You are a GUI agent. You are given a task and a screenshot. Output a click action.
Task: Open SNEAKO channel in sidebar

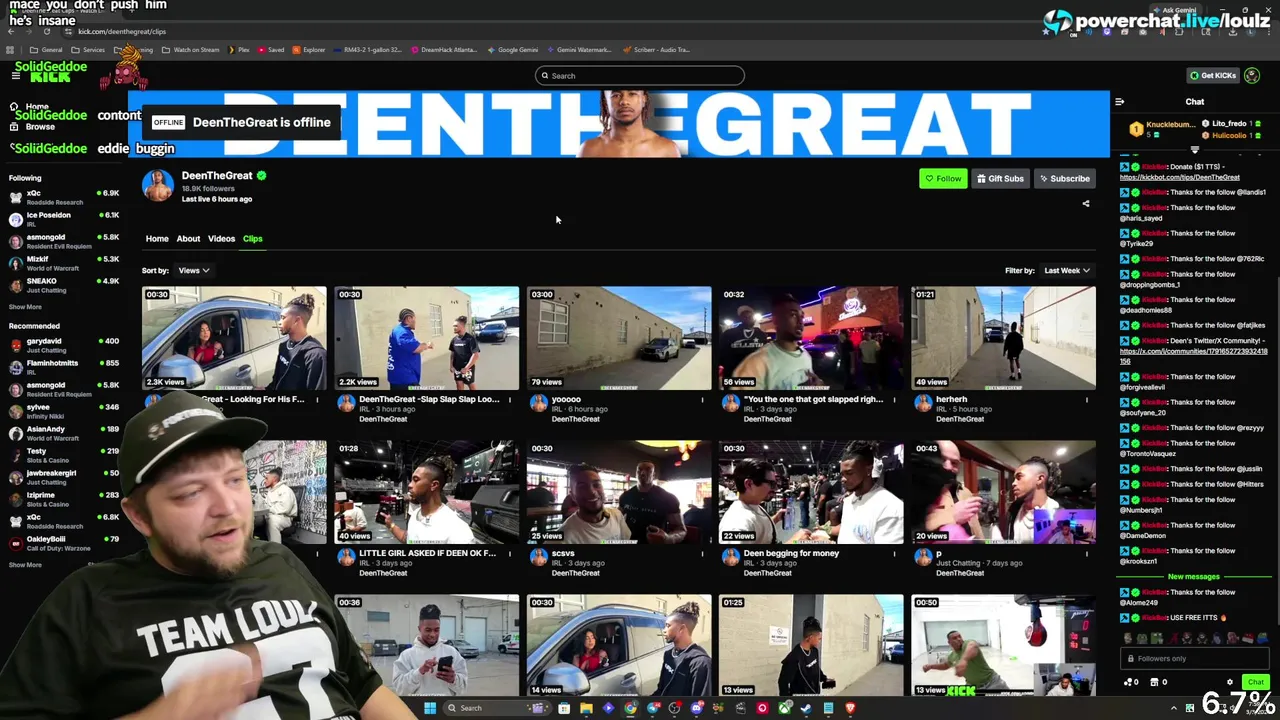tap(62, 285)
